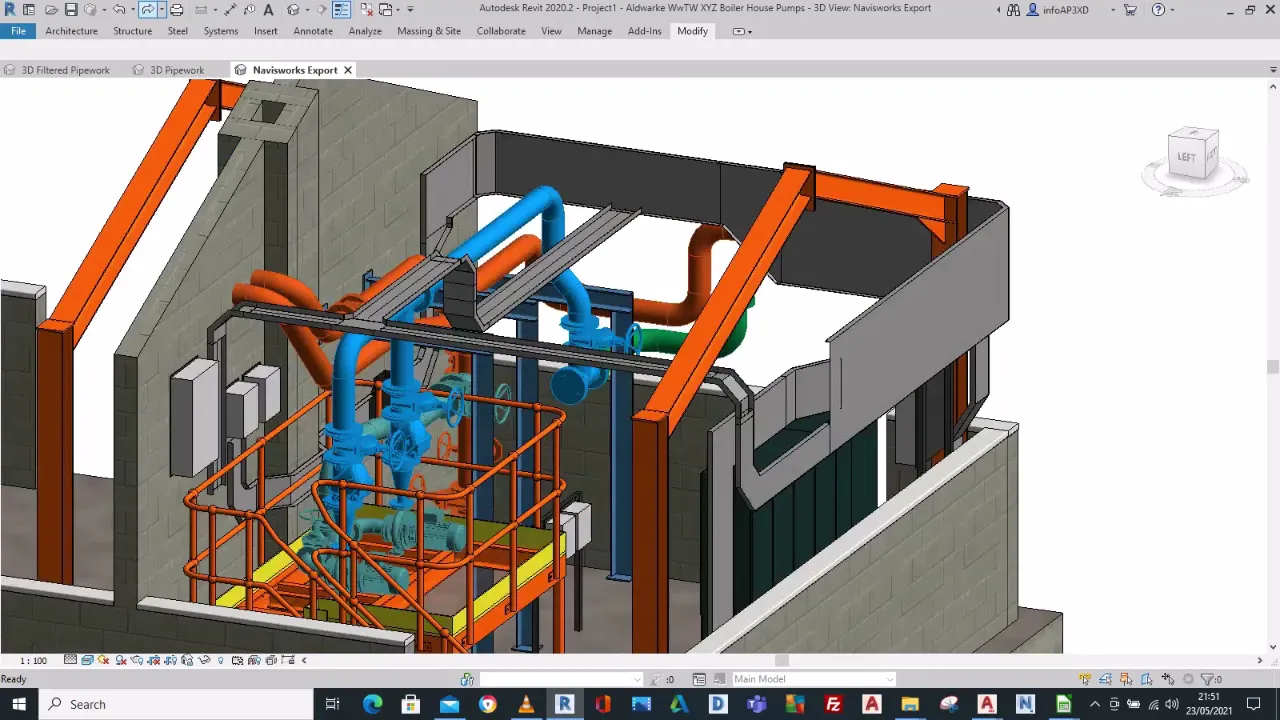Open the Default 3D View
1280x720 pixels.
[293, 10]
